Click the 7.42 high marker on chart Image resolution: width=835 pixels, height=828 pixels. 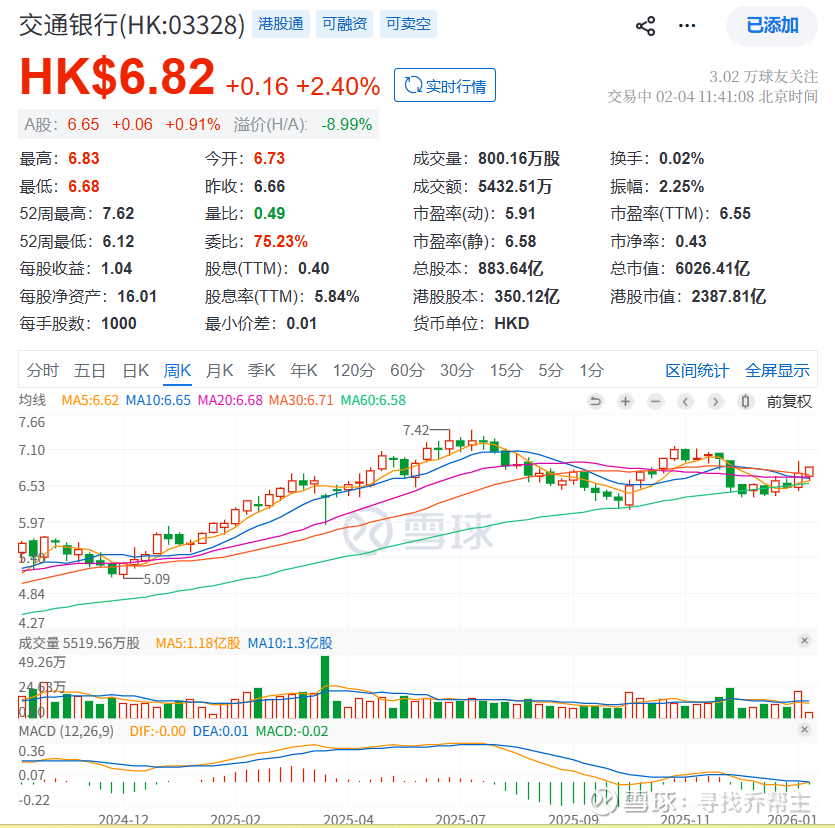(x=416, y=430)
